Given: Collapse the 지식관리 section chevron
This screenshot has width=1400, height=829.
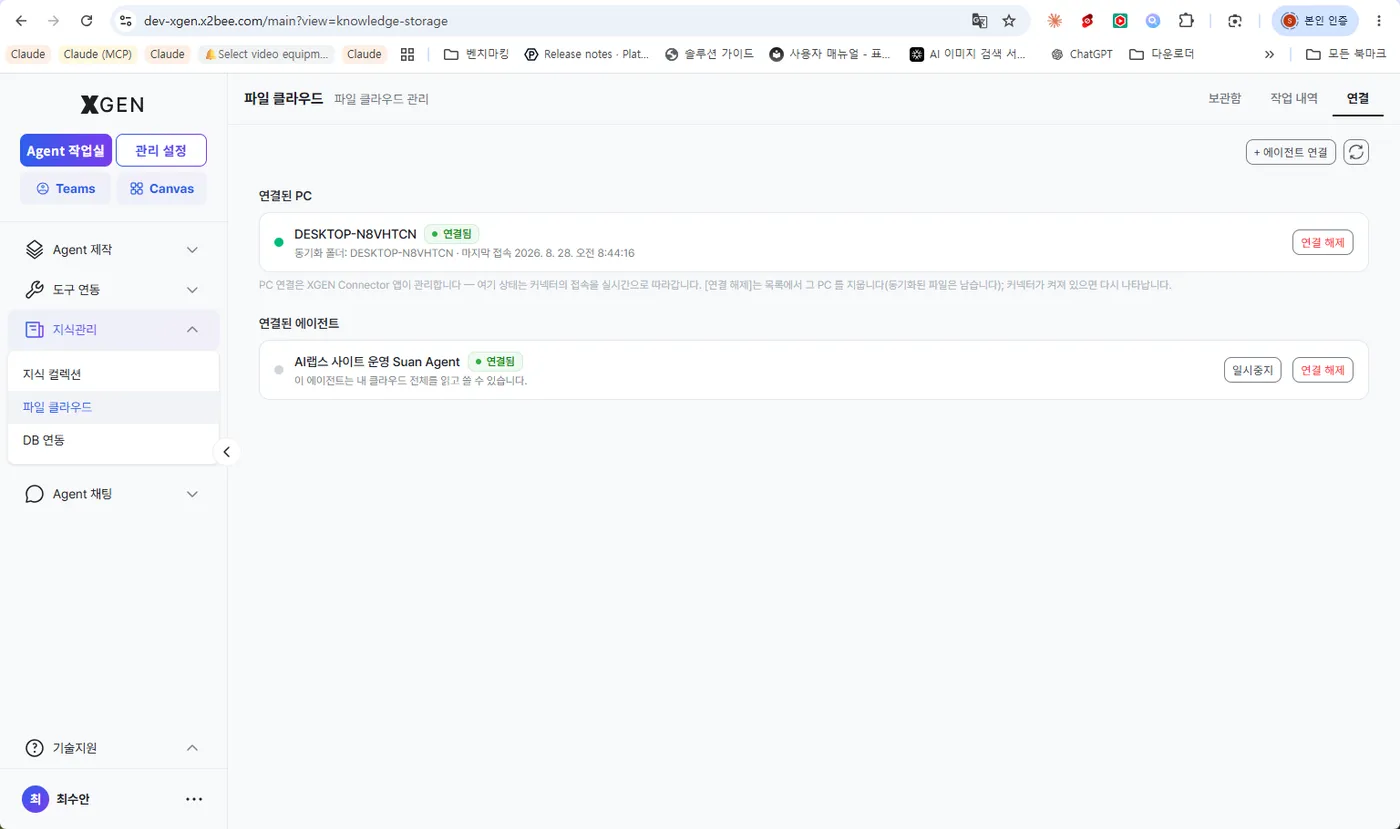Looking at the screenshot, I should (193, 329).
